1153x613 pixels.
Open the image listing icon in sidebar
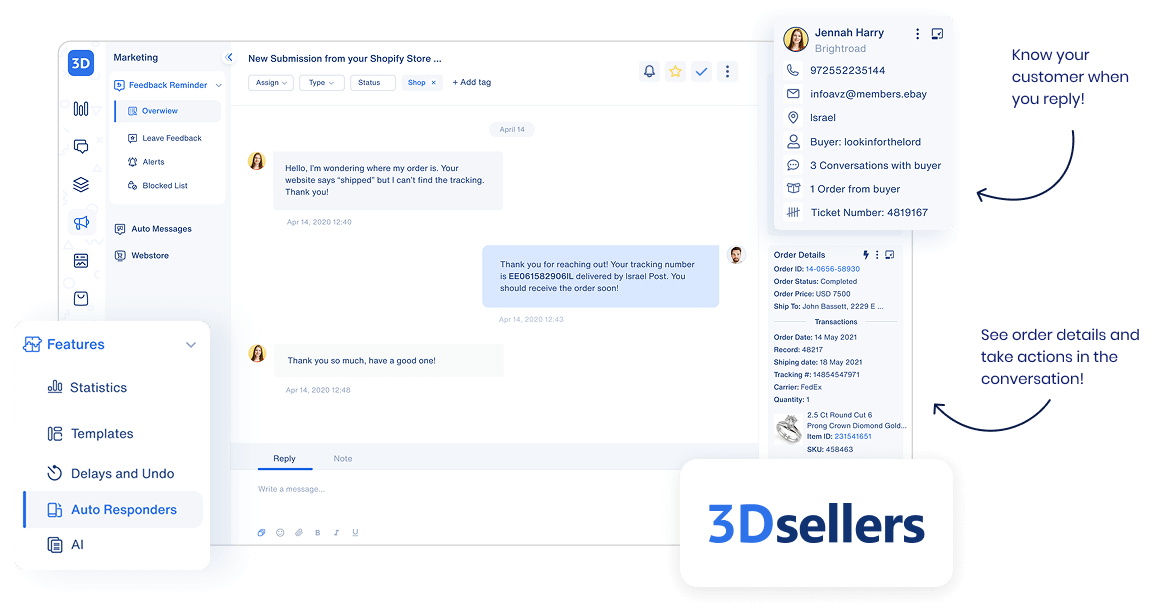point(81,261)
